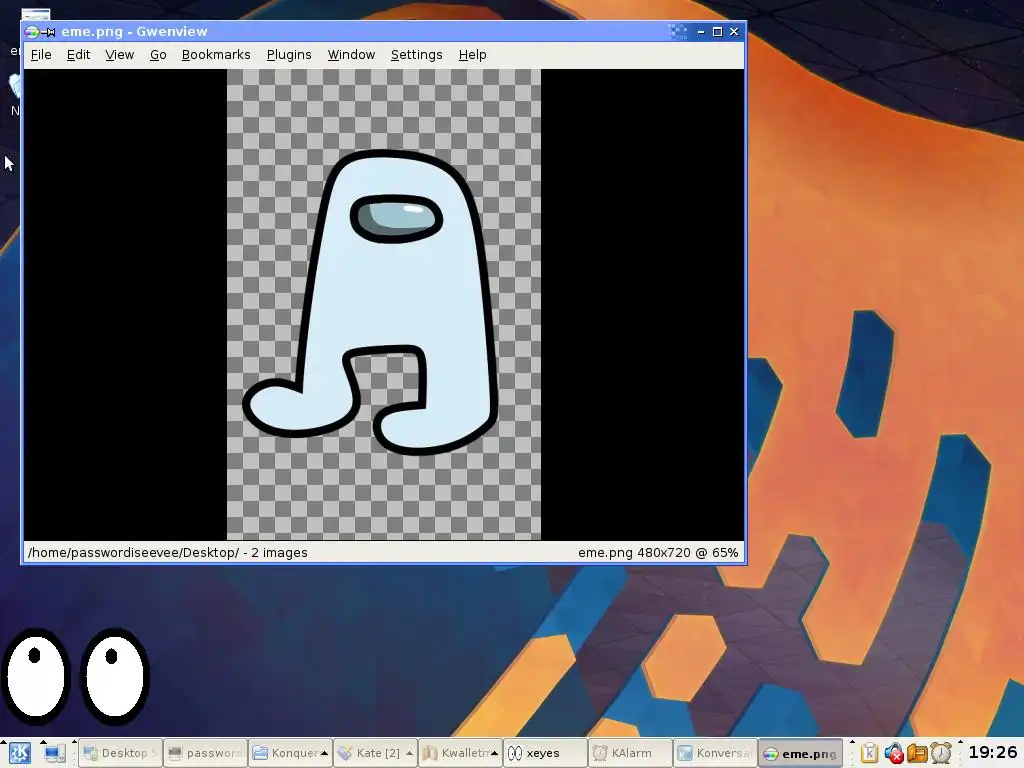Viewport: 1024px width, 768px height.
Task: Expand the arrow above the K menu
Action: tap(3, 743)
